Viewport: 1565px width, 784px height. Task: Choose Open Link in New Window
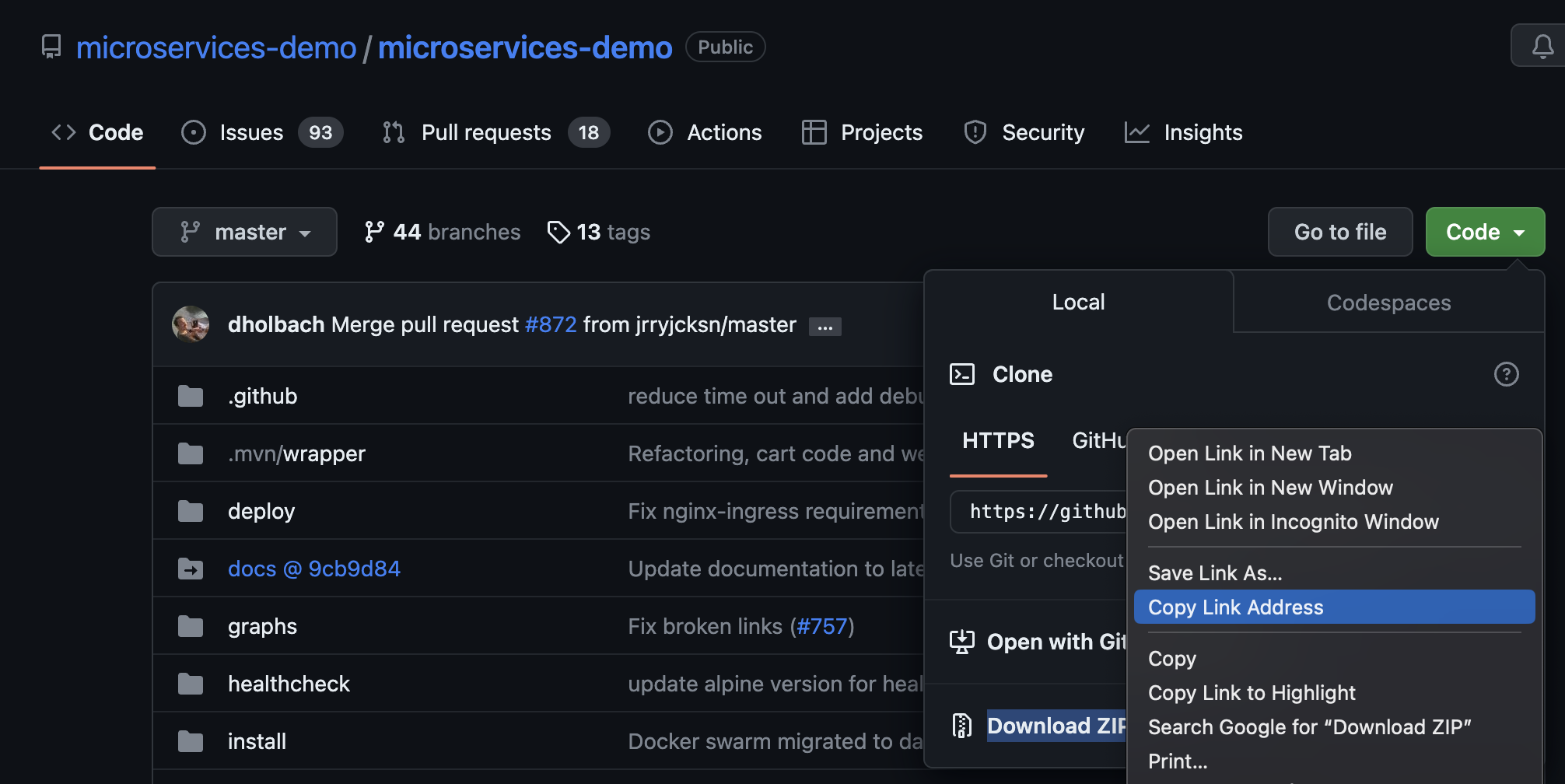click(1335, 488)
